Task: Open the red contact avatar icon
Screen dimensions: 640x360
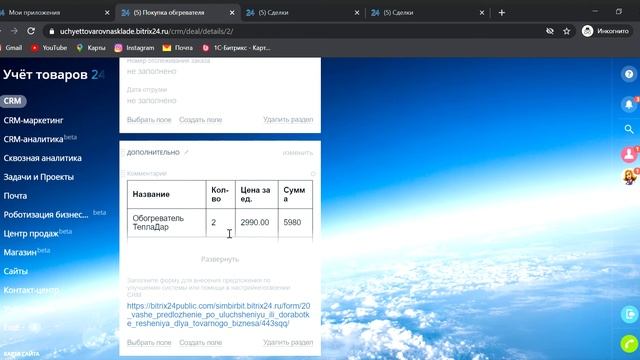Action: (x=629, y=154)
